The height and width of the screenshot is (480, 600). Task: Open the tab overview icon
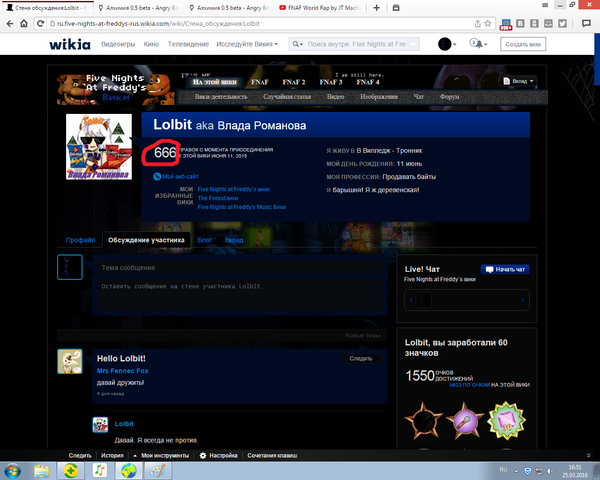click(396, 8)
